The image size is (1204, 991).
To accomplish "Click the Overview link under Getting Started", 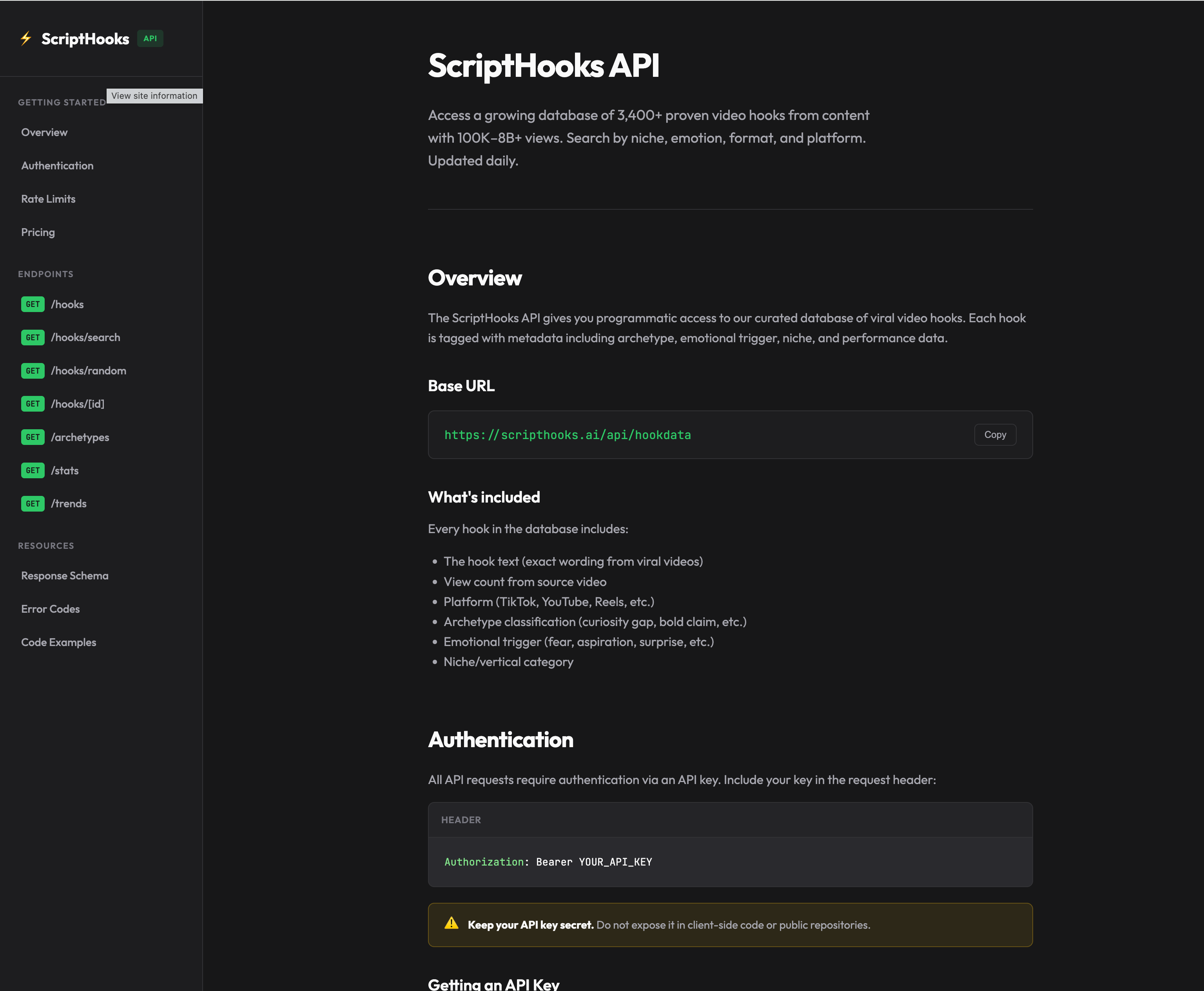I will point(44,132).
